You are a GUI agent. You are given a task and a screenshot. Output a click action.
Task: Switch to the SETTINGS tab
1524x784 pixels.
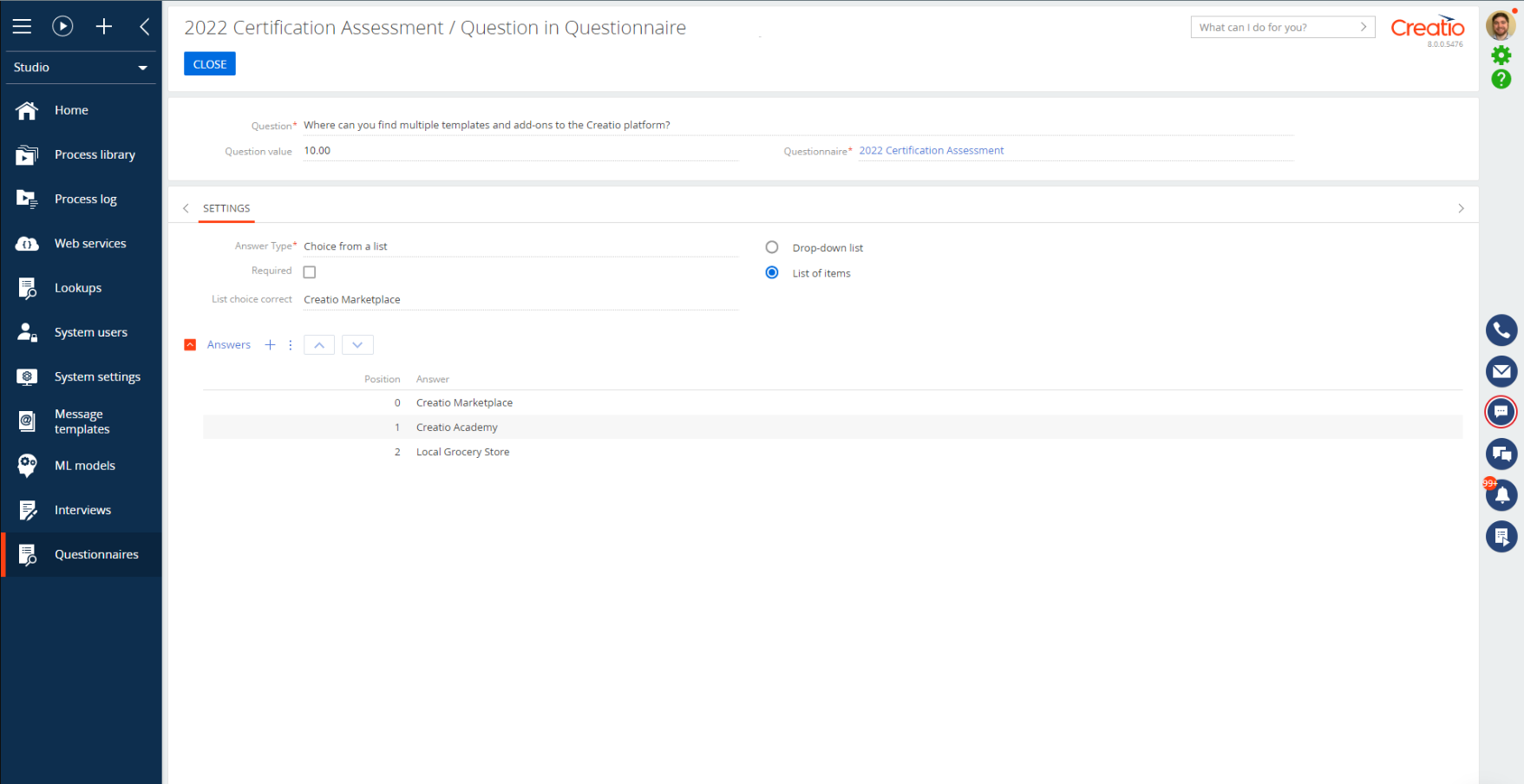(x=226, y=208)
